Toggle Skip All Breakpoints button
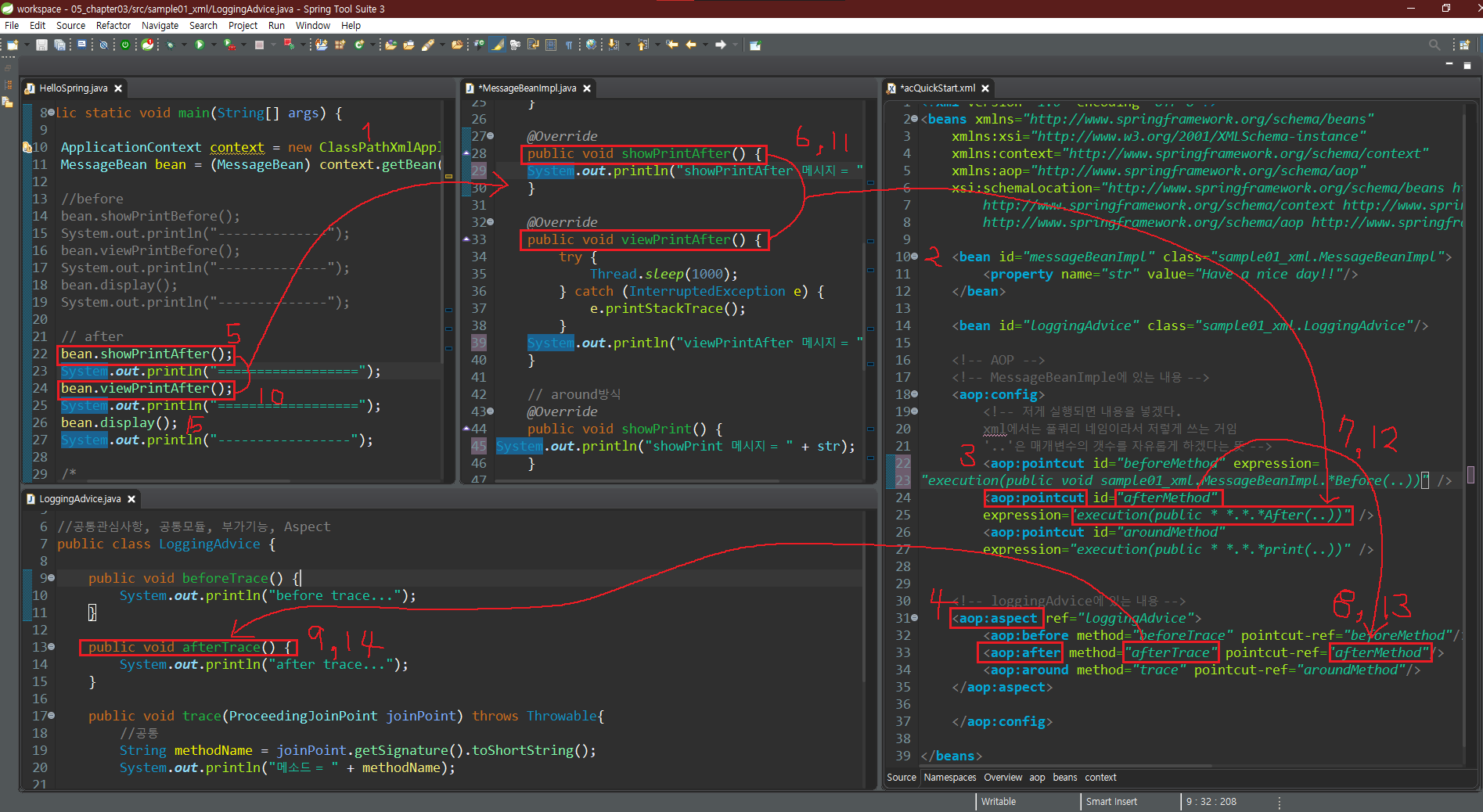The height and width of the screenshot is (812, 1483). pyautogui.click(x=103, y=45)
